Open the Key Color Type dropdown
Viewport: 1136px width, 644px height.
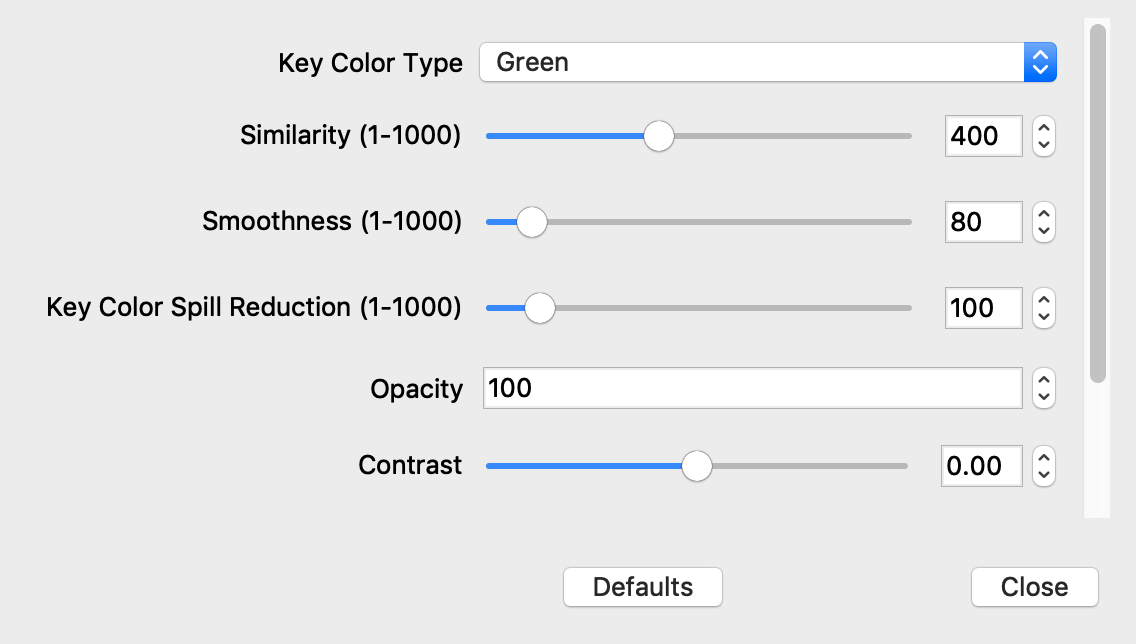767,63
